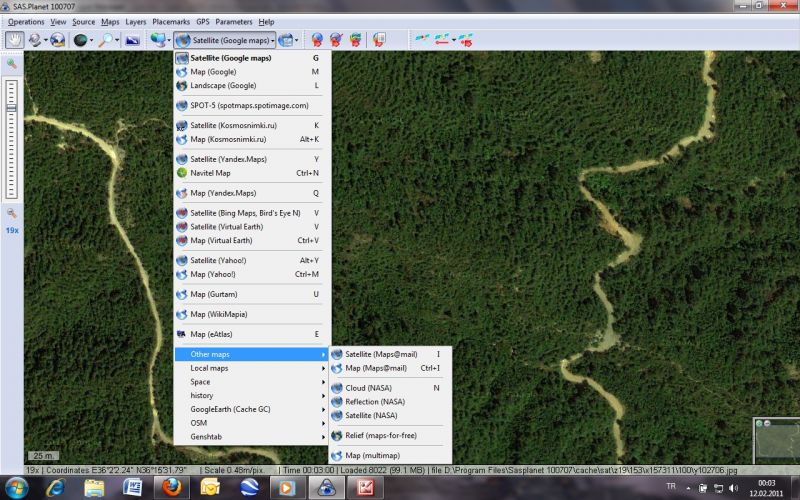The width and height of the screenshot is (800, 500).
Task: Select Map (WikiMapia) entry
Action: point(218,314)
